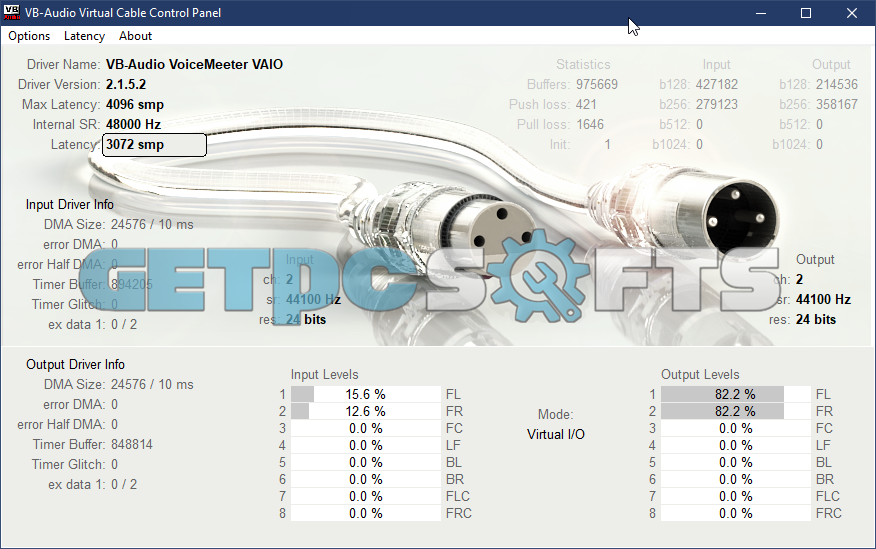Screen dimensions: 876x549
Task: Click the VB-Audio app icon in title bar
Action: [x=11, y=12]
